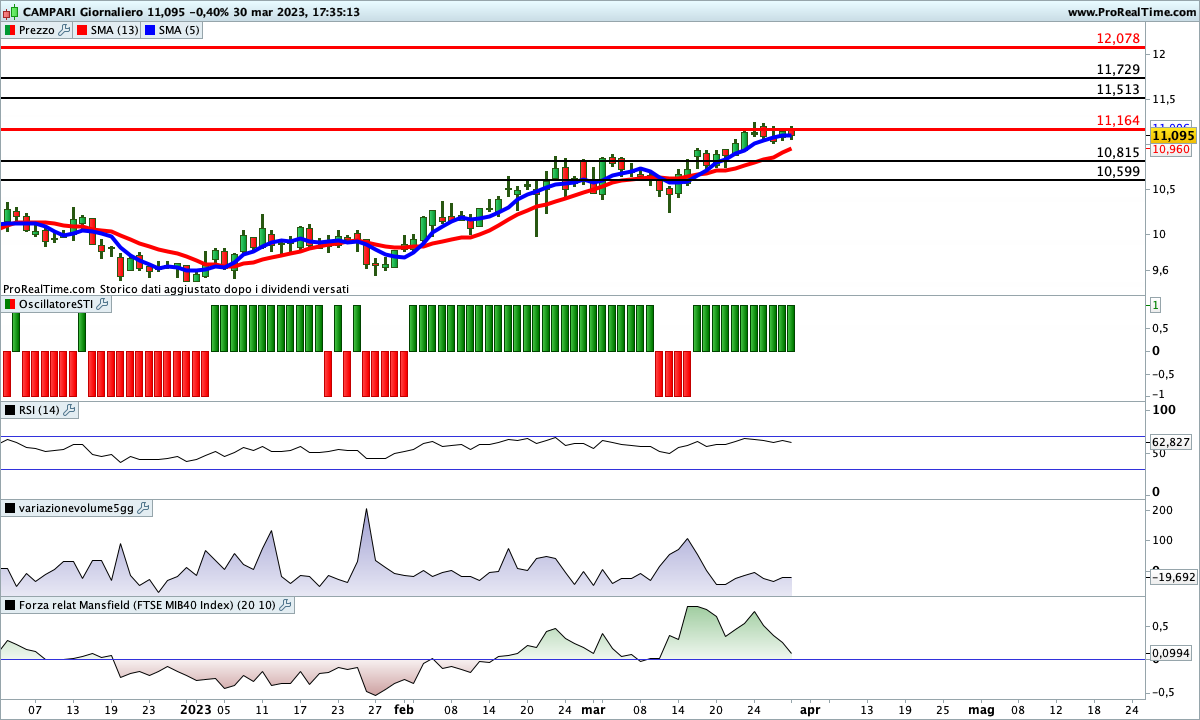Image resolution: width=1200 pixels, height=720 pixels.
Task: Open the www.ProRealTime.com link
Action: [x=1132, y=12]
